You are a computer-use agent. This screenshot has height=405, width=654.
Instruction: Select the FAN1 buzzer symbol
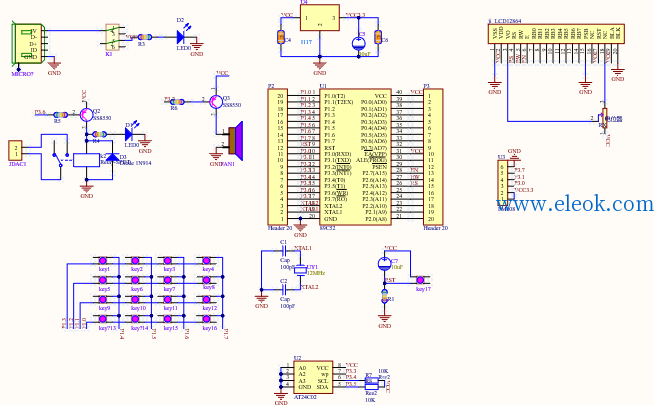235,140
